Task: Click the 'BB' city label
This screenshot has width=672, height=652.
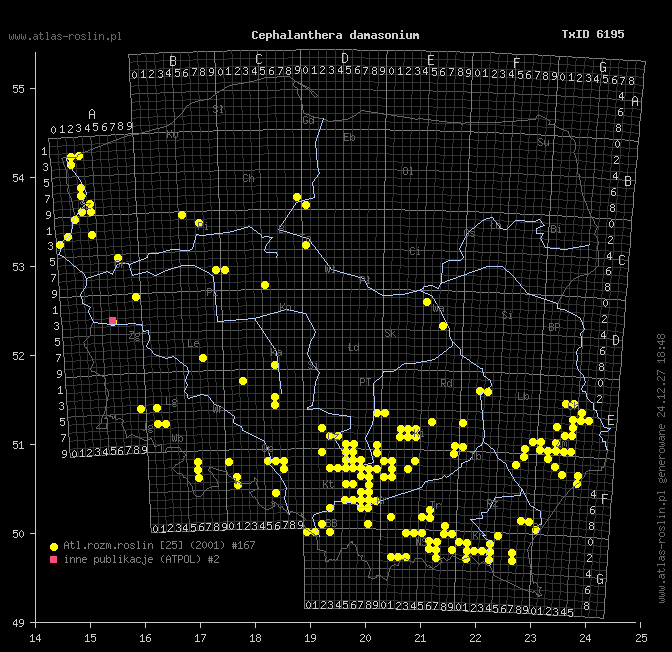Action: pyautogui.click(x=332, y=523)
